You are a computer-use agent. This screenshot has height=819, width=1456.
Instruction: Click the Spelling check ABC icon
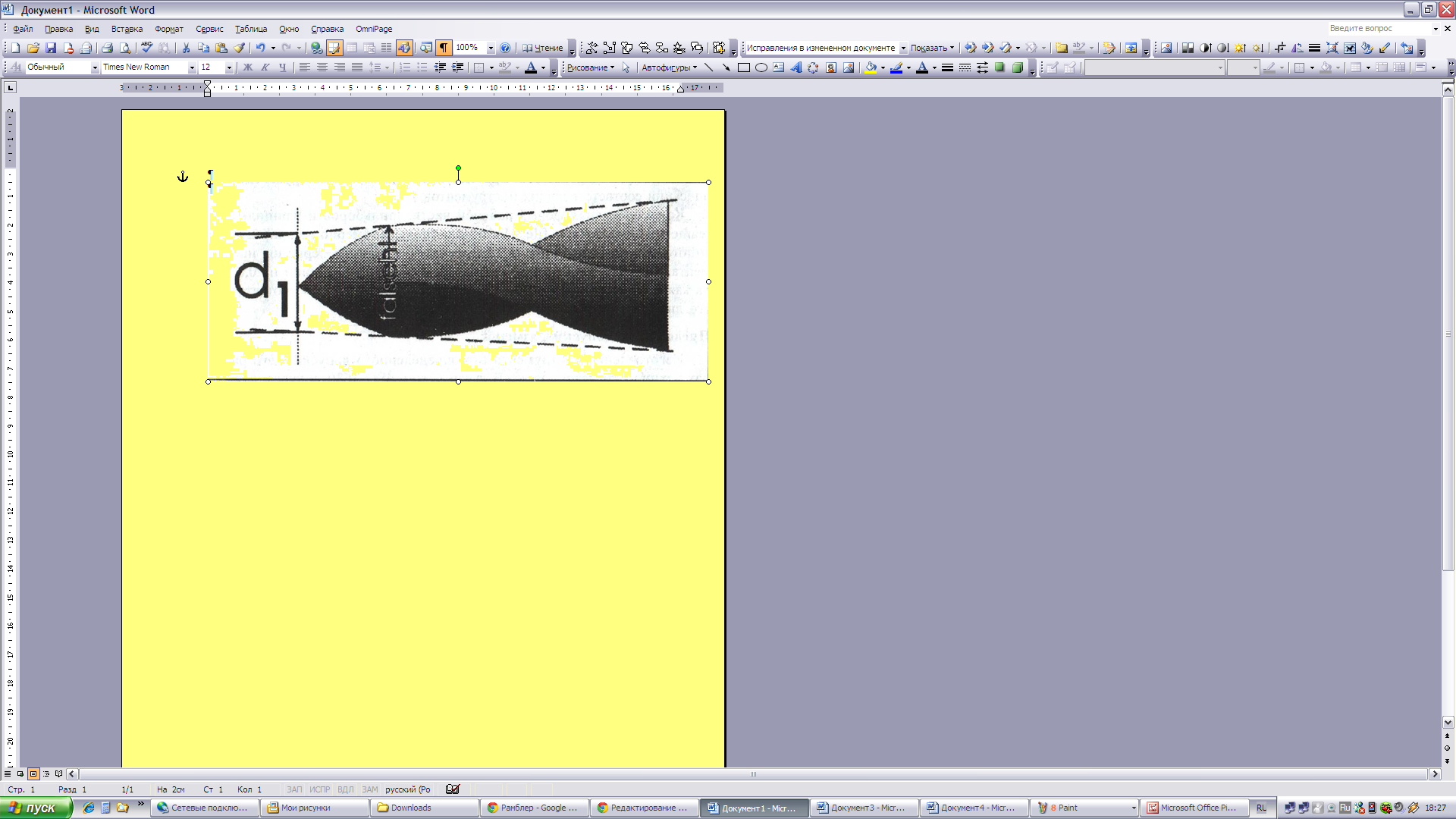point(146,48)
